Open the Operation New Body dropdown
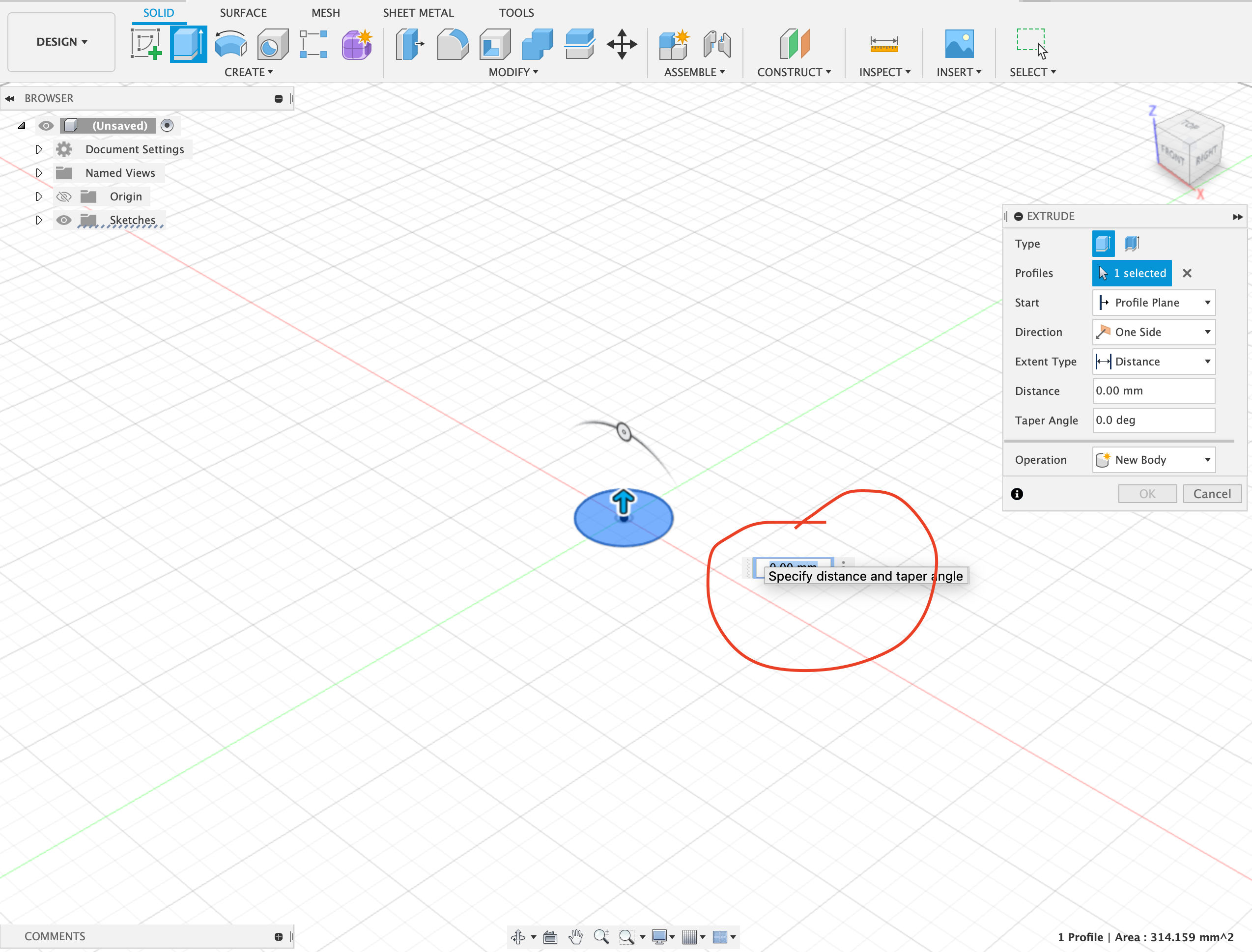This screenshot has width=1252, height=952. (x=1153, y=460)
